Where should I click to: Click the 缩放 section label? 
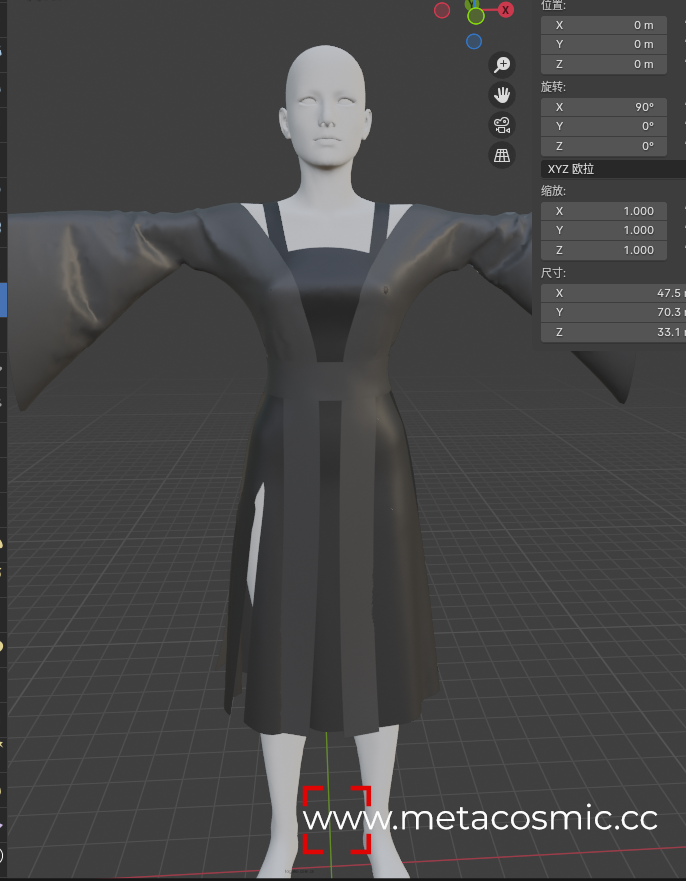coord(553,191)
